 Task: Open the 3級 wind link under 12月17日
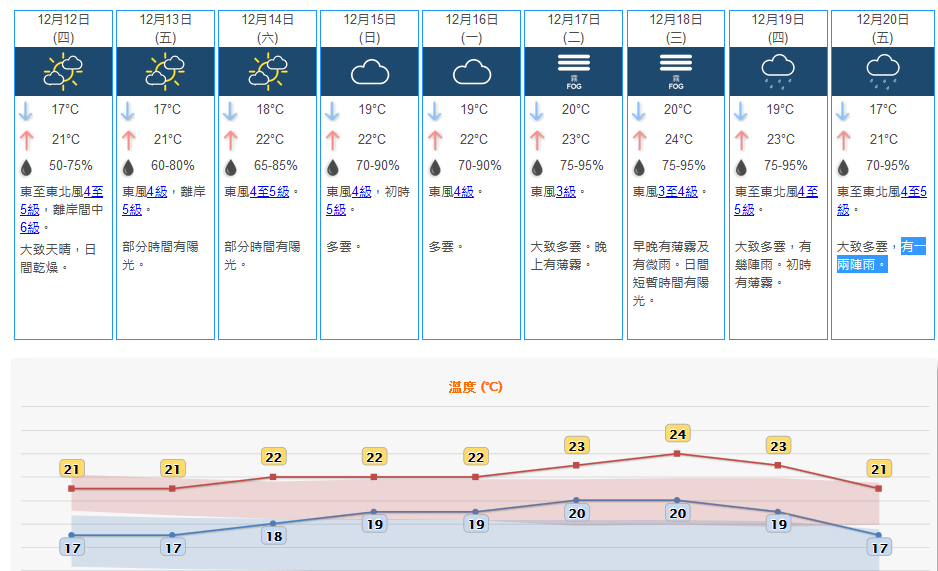point(566,192)
